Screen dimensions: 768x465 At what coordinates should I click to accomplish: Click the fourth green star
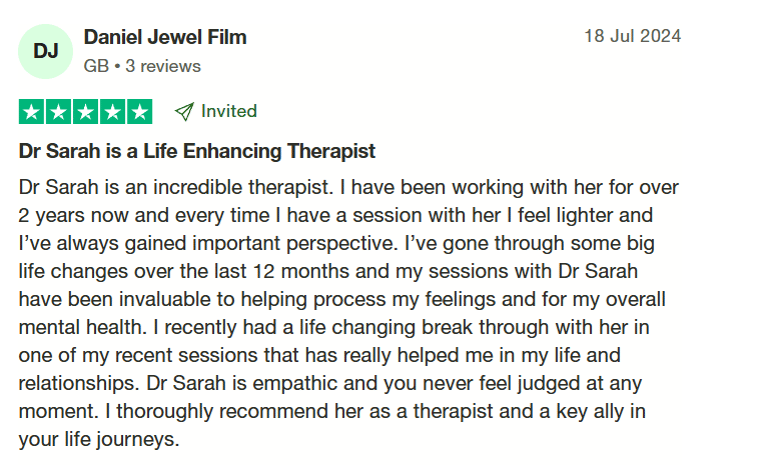pyautogui.click(x=113, y=112)
